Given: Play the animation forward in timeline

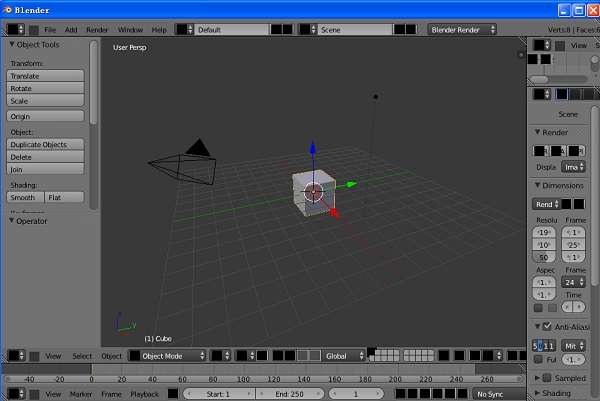Looking at the screenshot, I should tap(437, 393).
